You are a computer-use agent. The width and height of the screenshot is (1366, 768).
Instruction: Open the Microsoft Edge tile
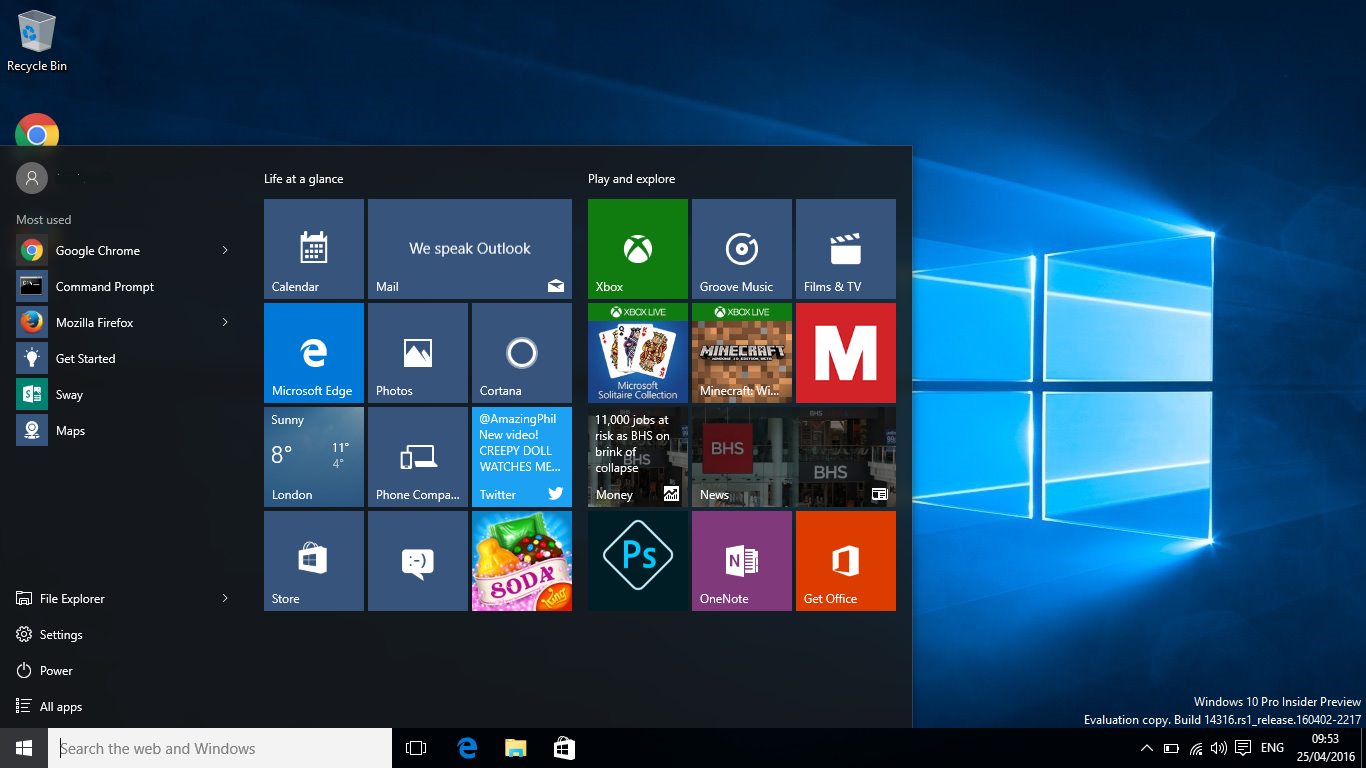[313, 352]
